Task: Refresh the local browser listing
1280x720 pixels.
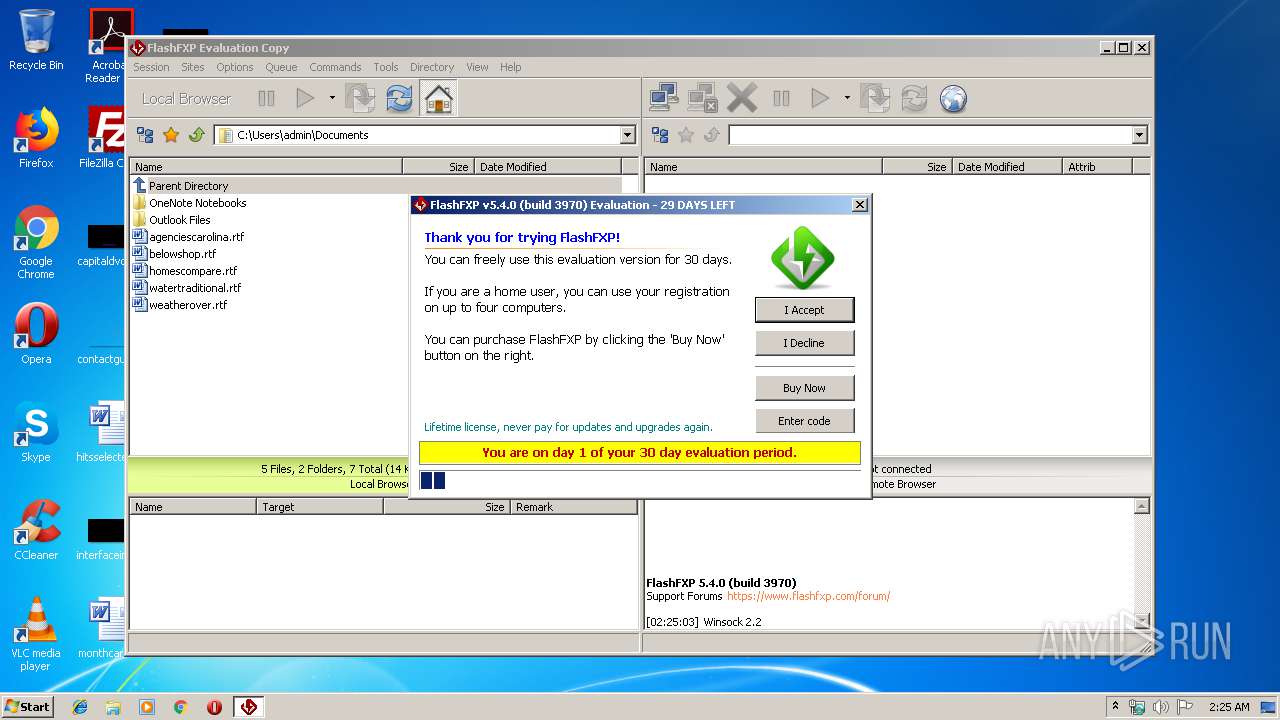Action: point(399,98)
